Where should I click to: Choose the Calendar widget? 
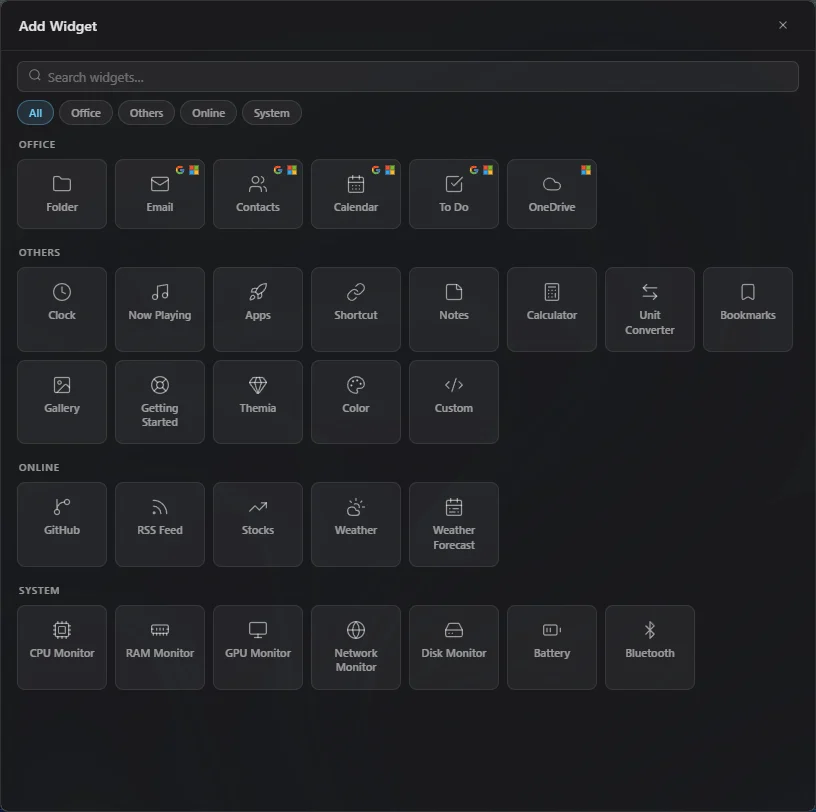point(356,194)
